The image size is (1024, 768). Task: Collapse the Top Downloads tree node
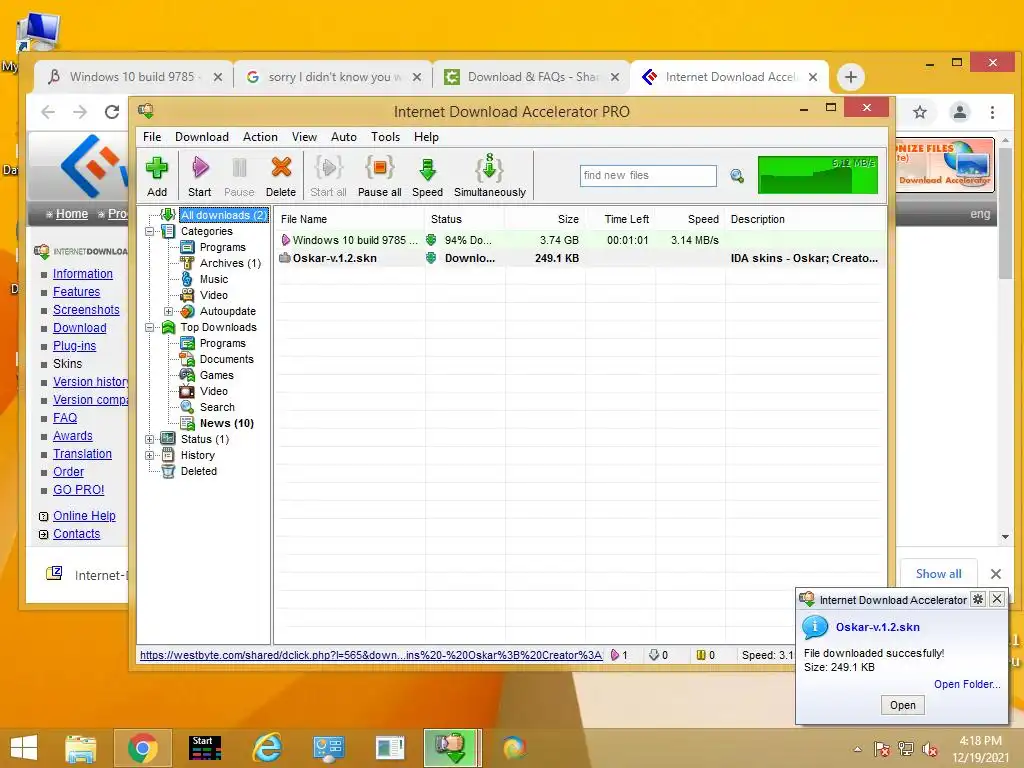point(150,327)
